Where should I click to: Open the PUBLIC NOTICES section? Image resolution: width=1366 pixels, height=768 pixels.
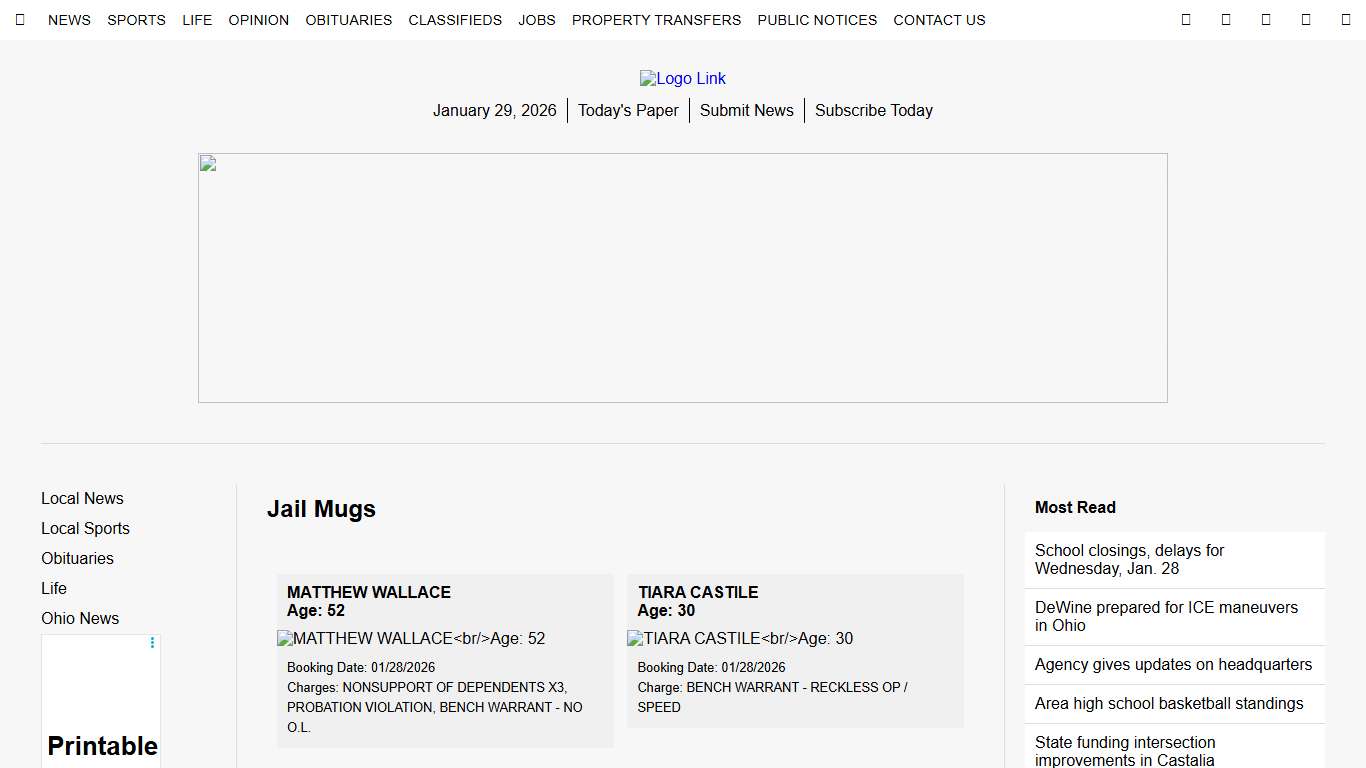click(x=817, y=19)
